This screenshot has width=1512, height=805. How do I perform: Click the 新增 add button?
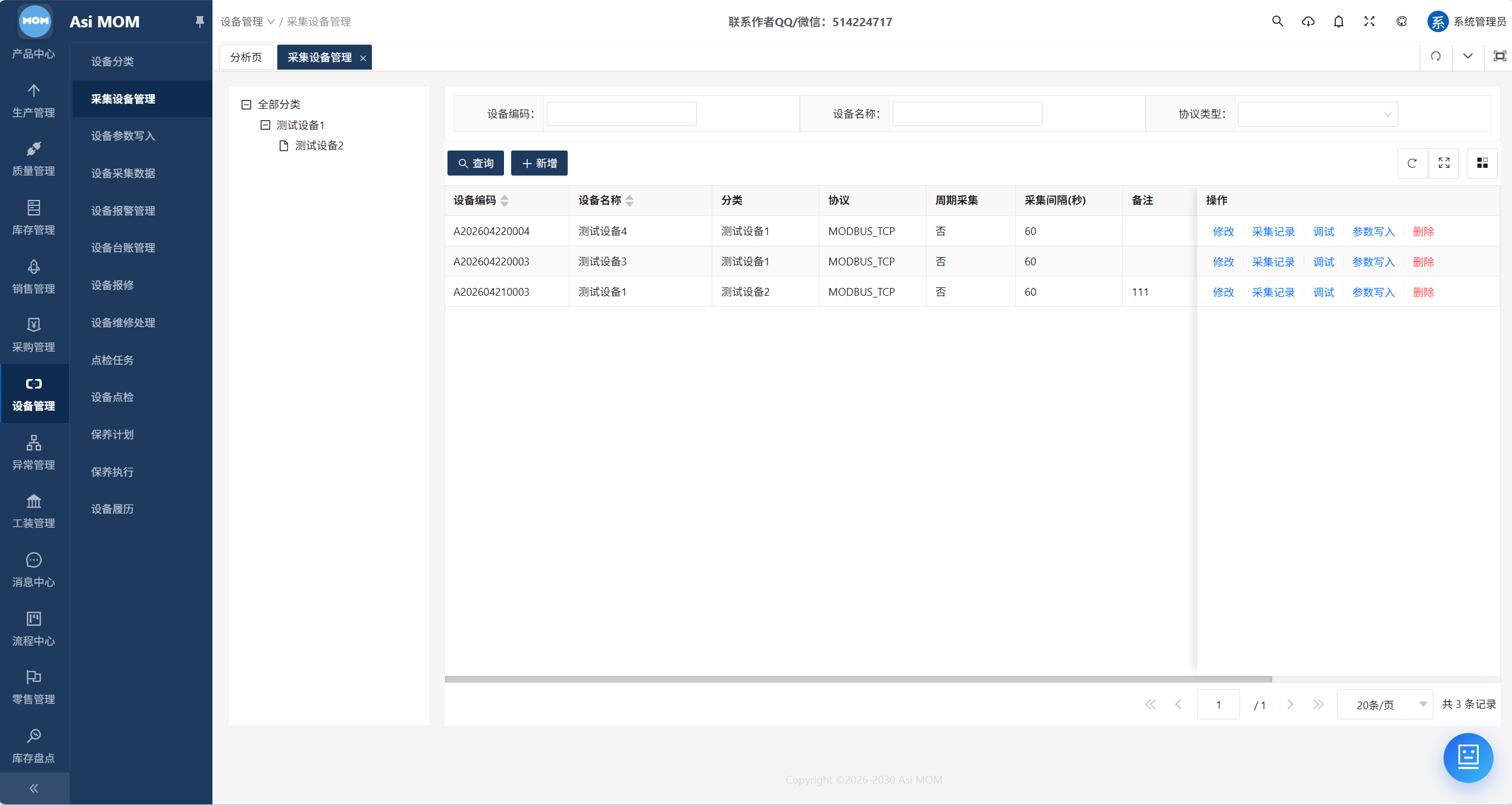point(539,163)
